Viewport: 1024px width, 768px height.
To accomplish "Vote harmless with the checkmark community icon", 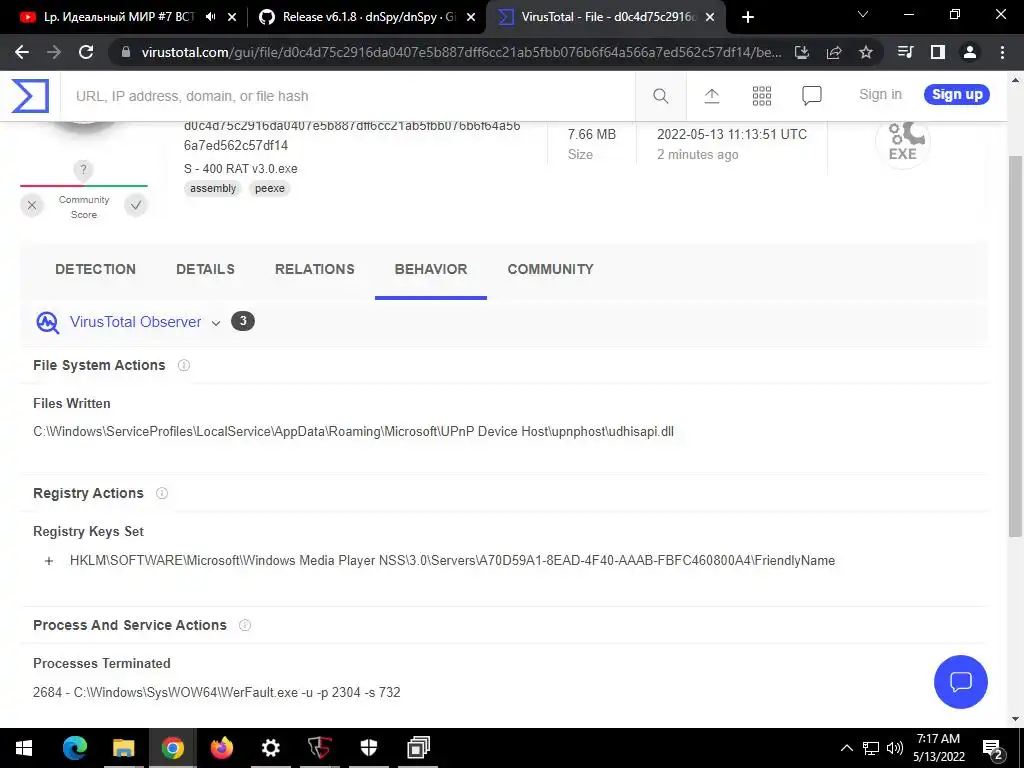I will (136, 206).
